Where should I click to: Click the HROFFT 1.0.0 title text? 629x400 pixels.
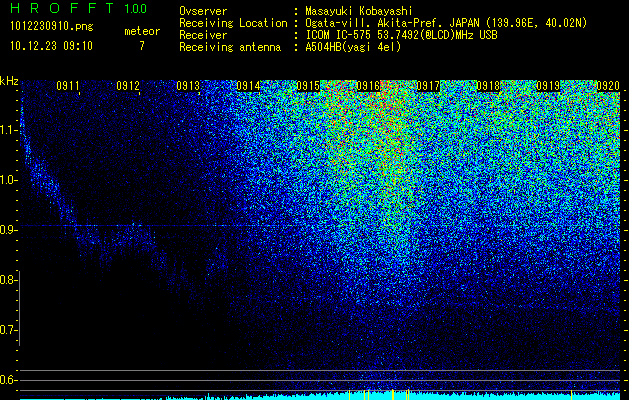point(79,8)
